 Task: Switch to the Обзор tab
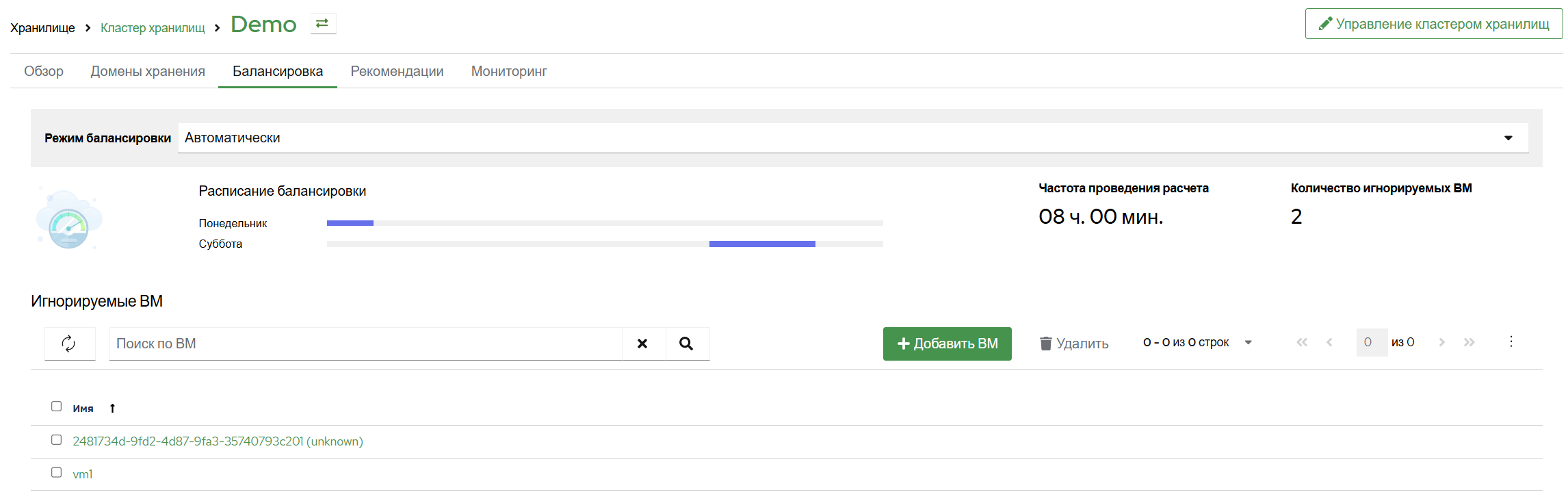click(x=44, y=71)
